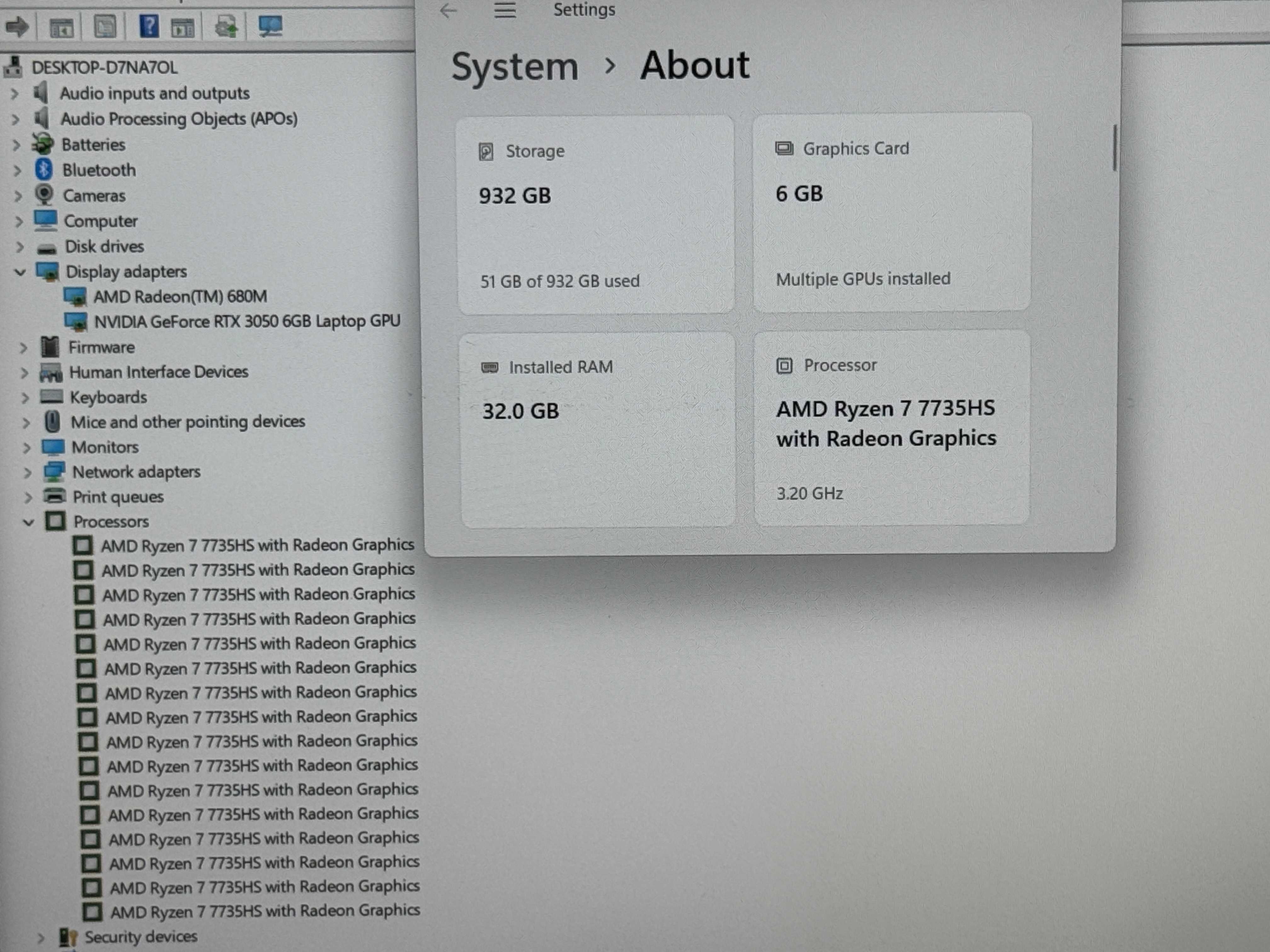The image size is (1270, 952).
Task: Click the Bluetooth category icon
Action: (x=44, y=170)
